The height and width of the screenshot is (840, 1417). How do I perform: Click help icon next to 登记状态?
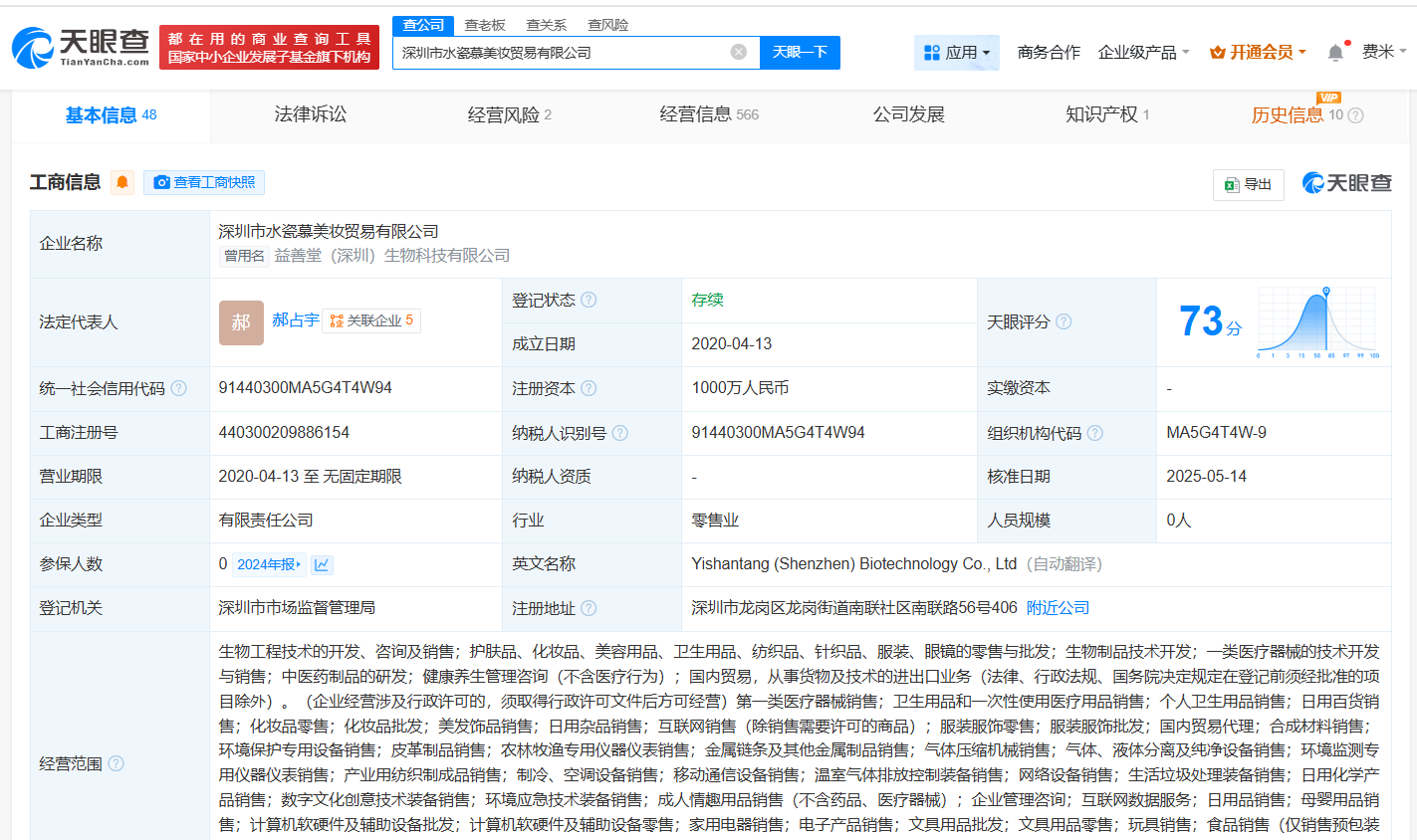point(589,300)
